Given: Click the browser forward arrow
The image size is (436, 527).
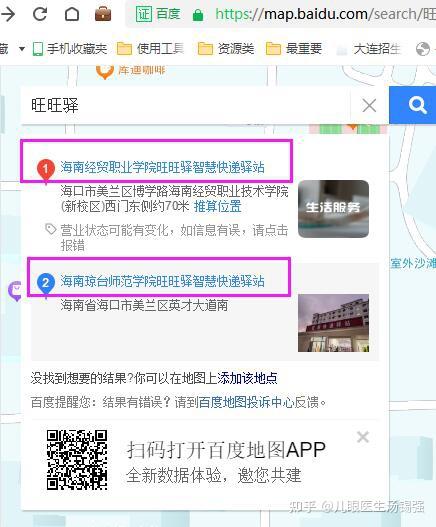Looking at the screenshot, I should [x=7, y=14].
